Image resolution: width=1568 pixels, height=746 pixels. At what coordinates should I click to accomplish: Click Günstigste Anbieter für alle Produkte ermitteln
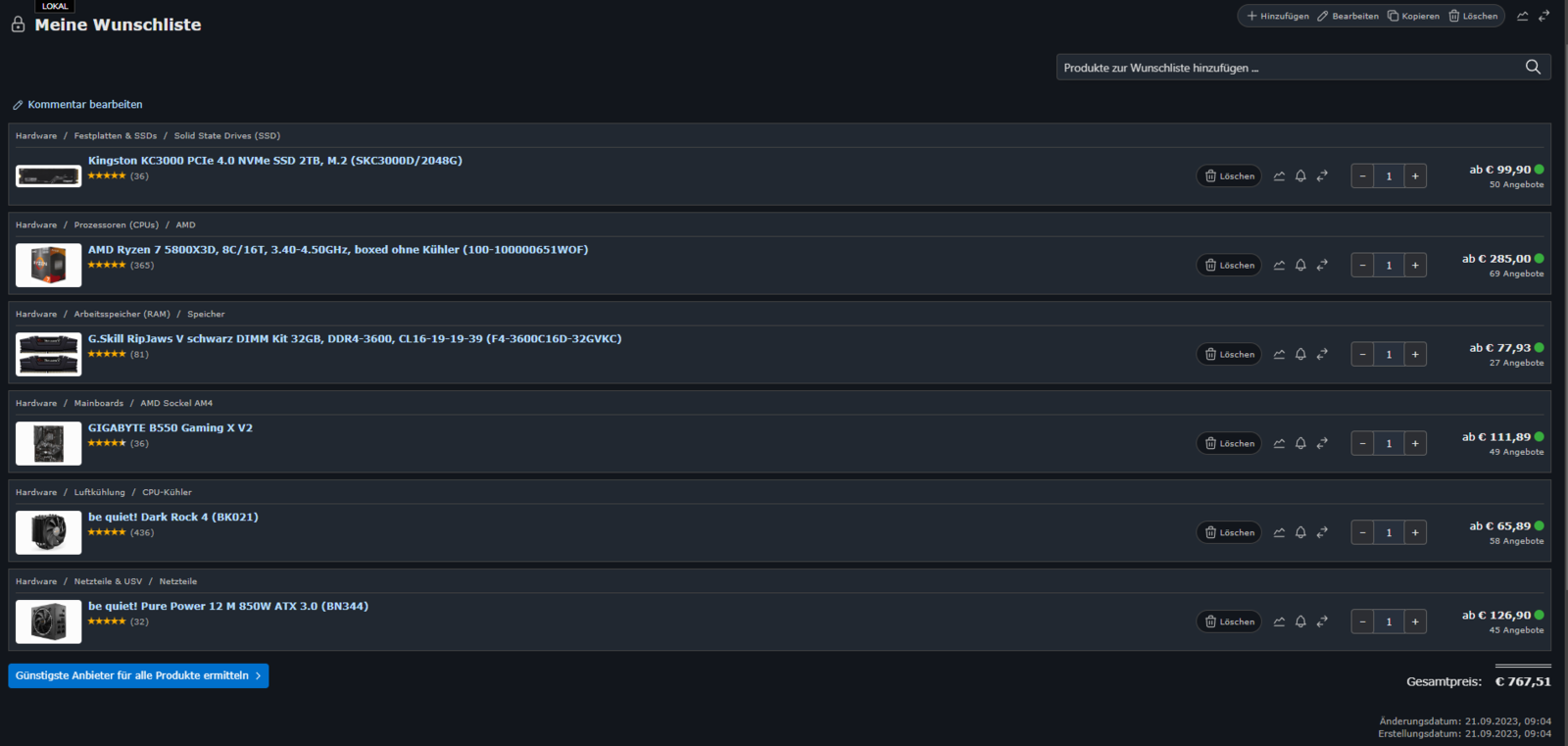[x=138, y=675]
